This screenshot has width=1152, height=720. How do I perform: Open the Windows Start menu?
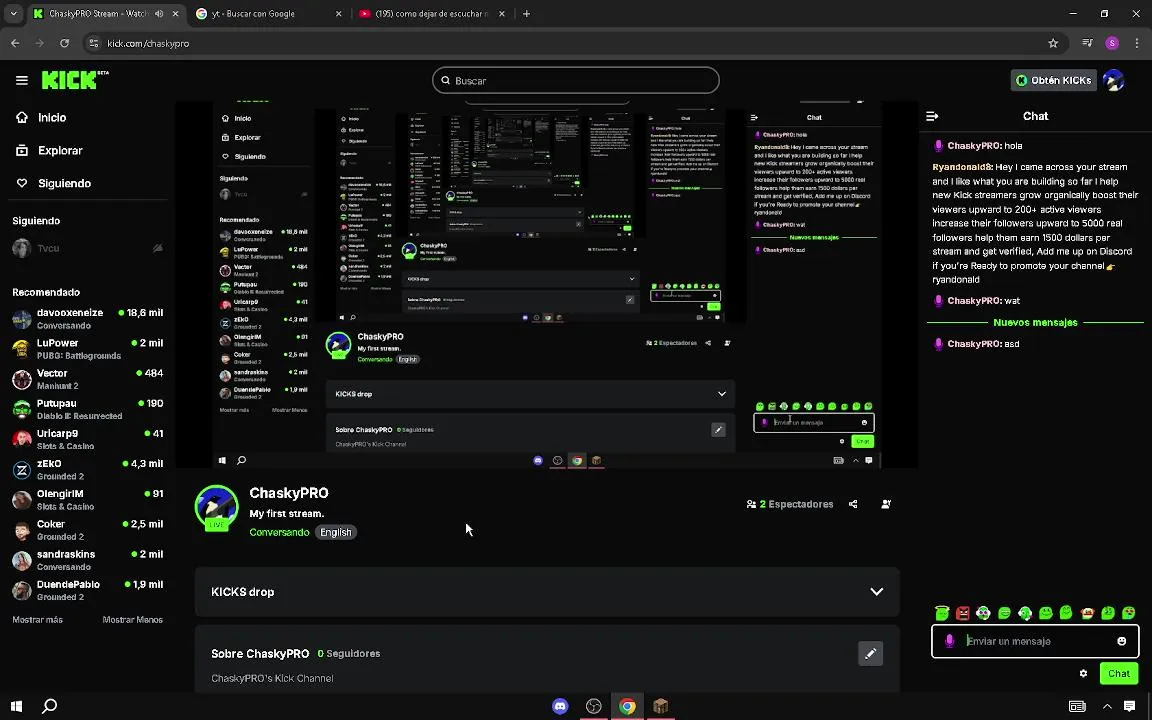(16, 706)
